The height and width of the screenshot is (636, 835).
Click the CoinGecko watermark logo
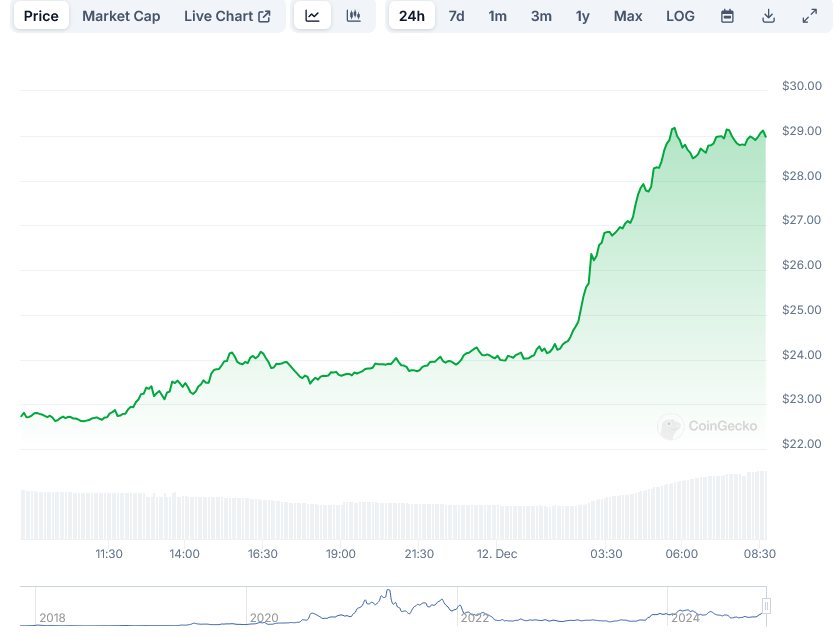click(707, 426)
